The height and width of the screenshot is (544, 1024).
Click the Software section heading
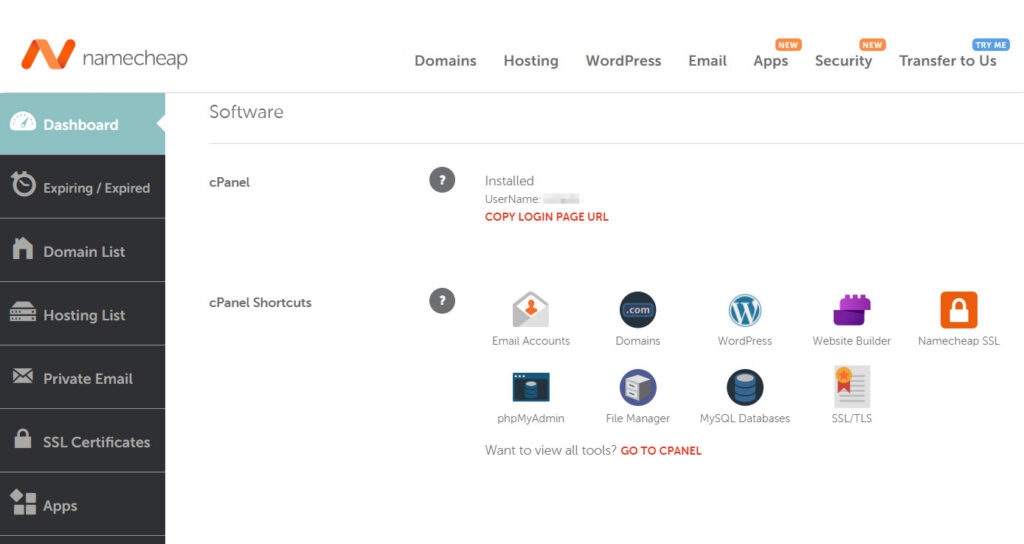point(246,112)
